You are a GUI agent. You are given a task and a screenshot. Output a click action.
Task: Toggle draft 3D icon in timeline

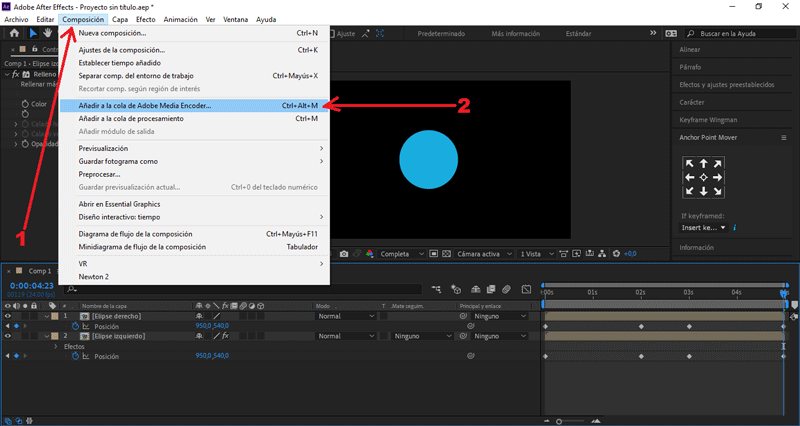click(x=456, y=289)
